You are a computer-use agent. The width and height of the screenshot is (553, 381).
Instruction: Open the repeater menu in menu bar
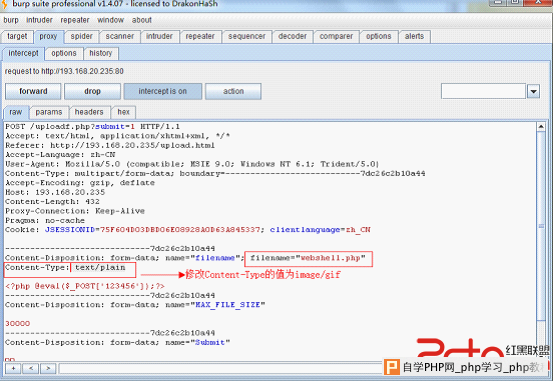(x=75, y=20)
